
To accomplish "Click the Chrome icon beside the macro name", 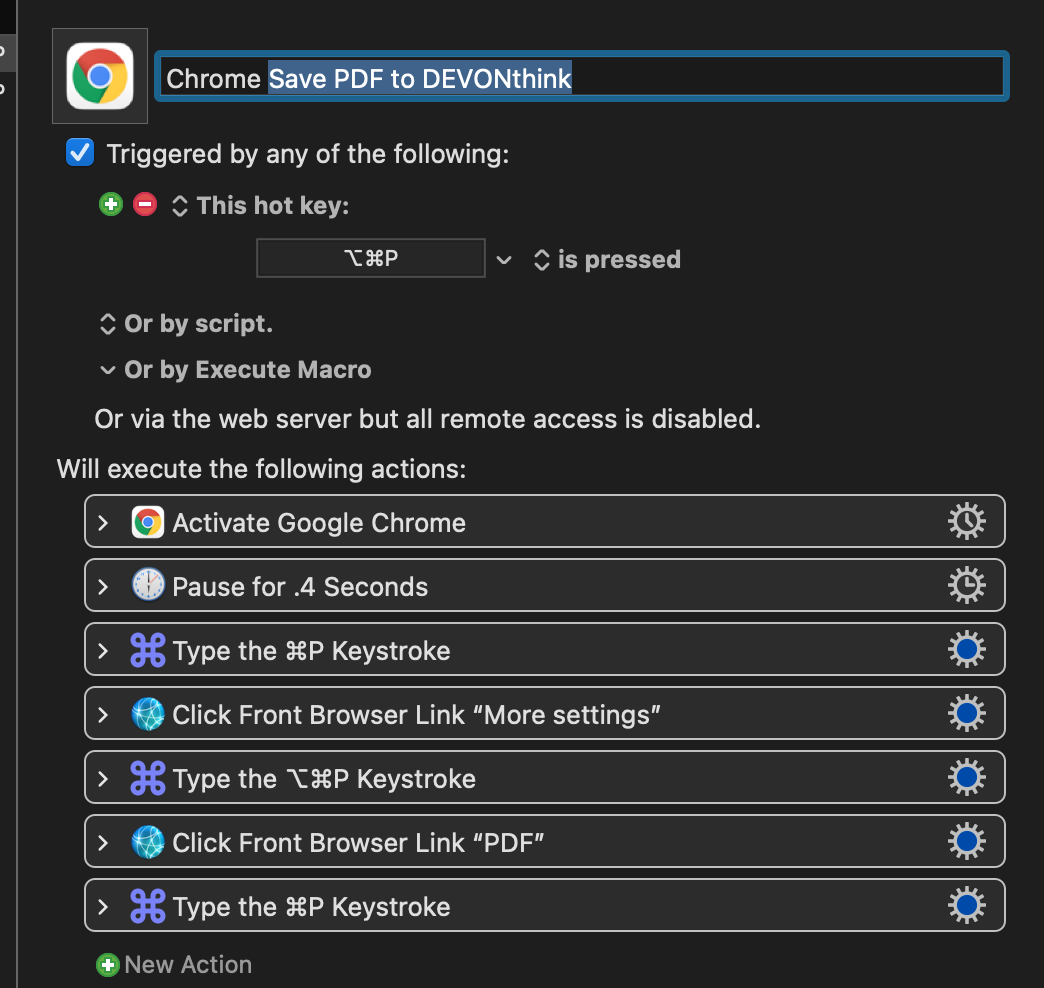I will click(x=99, y=75).
